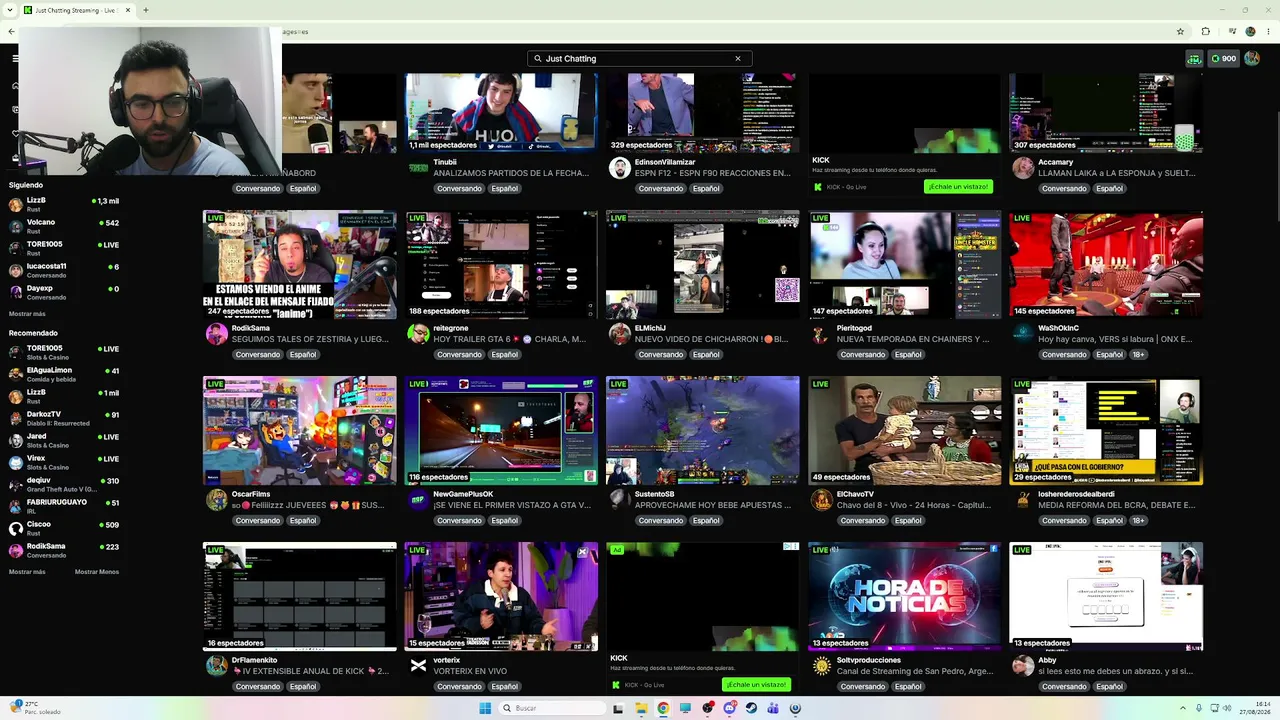Open Volcano channel in sidebar
Image resolution: width=1280 pixels, height=720 pixels.
tap(63, 225)
